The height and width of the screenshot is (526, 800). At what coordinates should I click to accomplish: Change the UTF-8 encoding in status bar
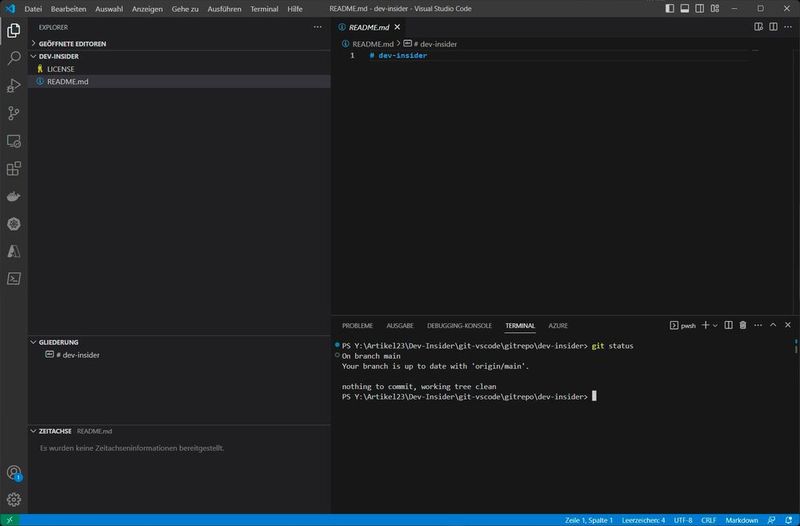[683, 520]
